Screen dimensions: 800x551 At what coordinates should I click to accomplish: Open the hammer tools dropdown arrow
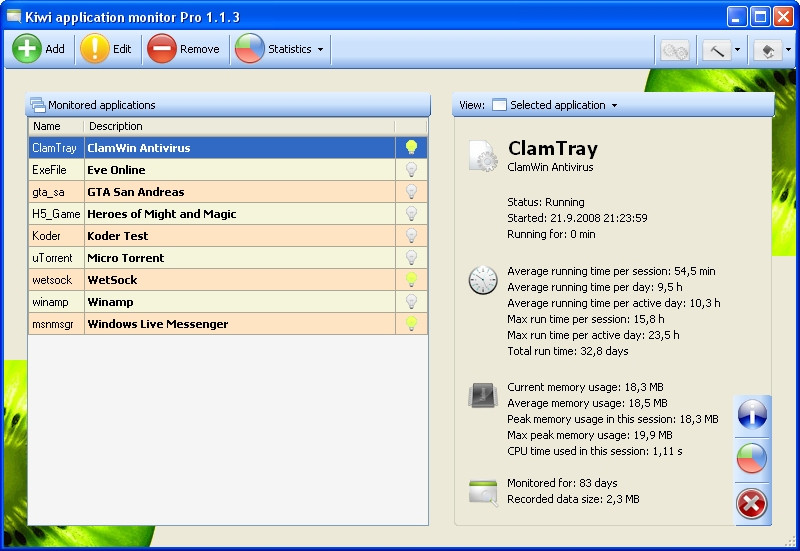pyautogui.click(x=737, y=50)
